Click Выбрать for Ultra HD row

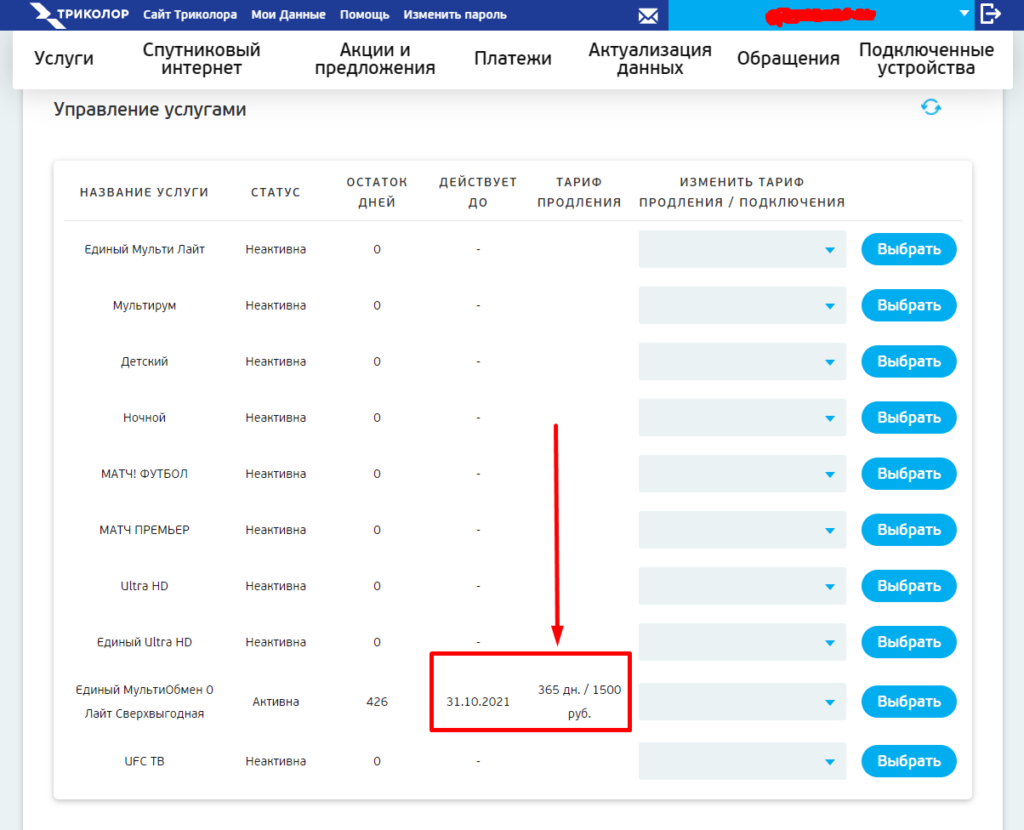[x=908, y=586]
